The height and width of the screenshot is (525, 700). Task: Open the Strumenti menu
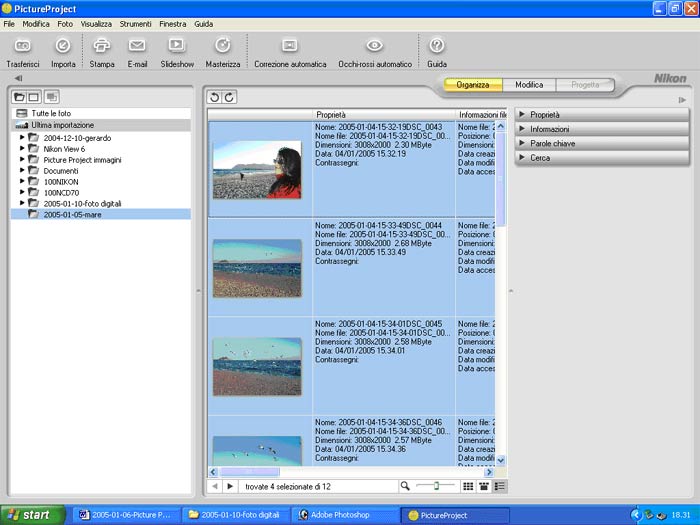[x=135, y=24]
